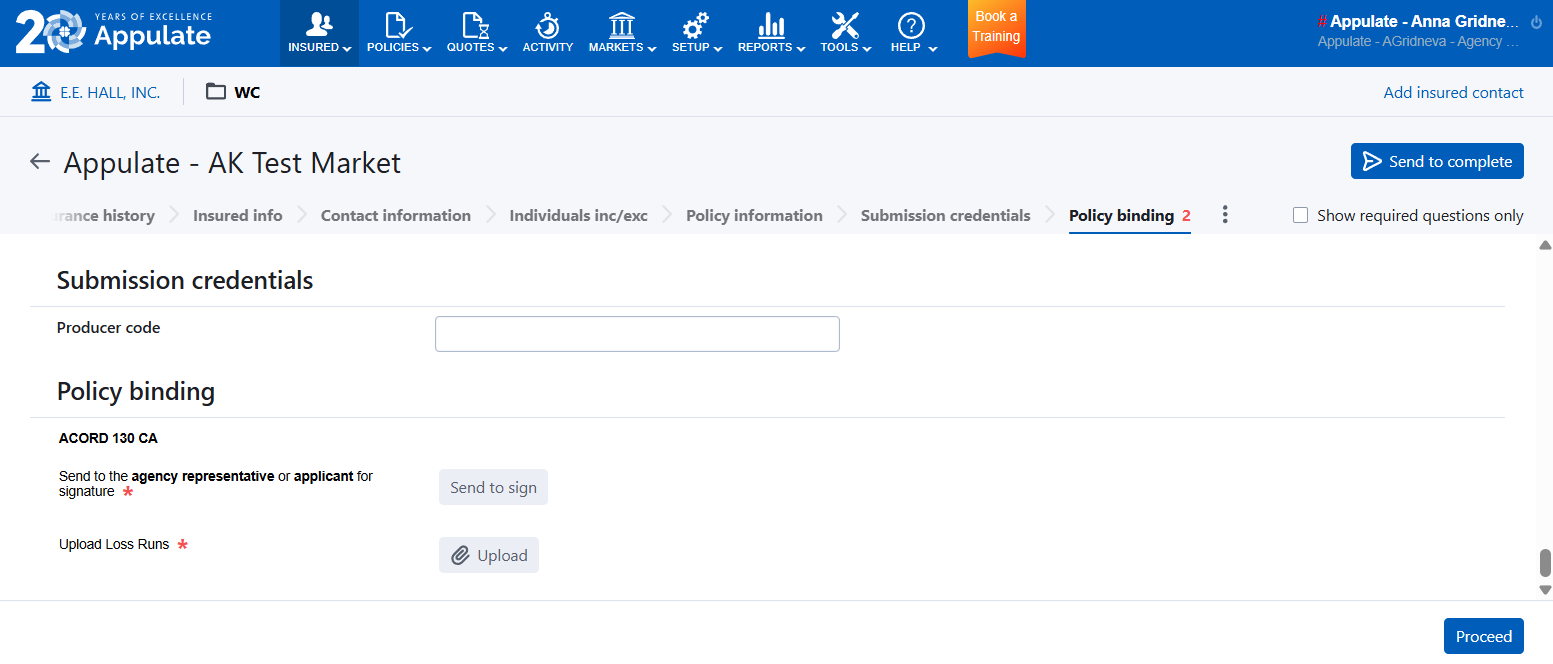This screenshot has width=1553, height=664.
Task: Click the scrollbar up arrow
Action: (x=1545, y=245)
